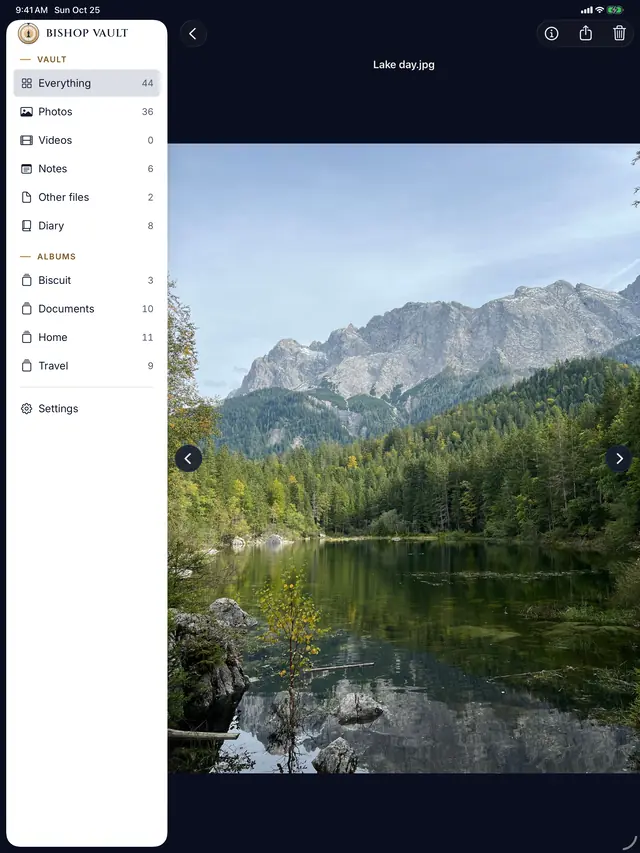Click the Travel album icon

click(26, 366)
